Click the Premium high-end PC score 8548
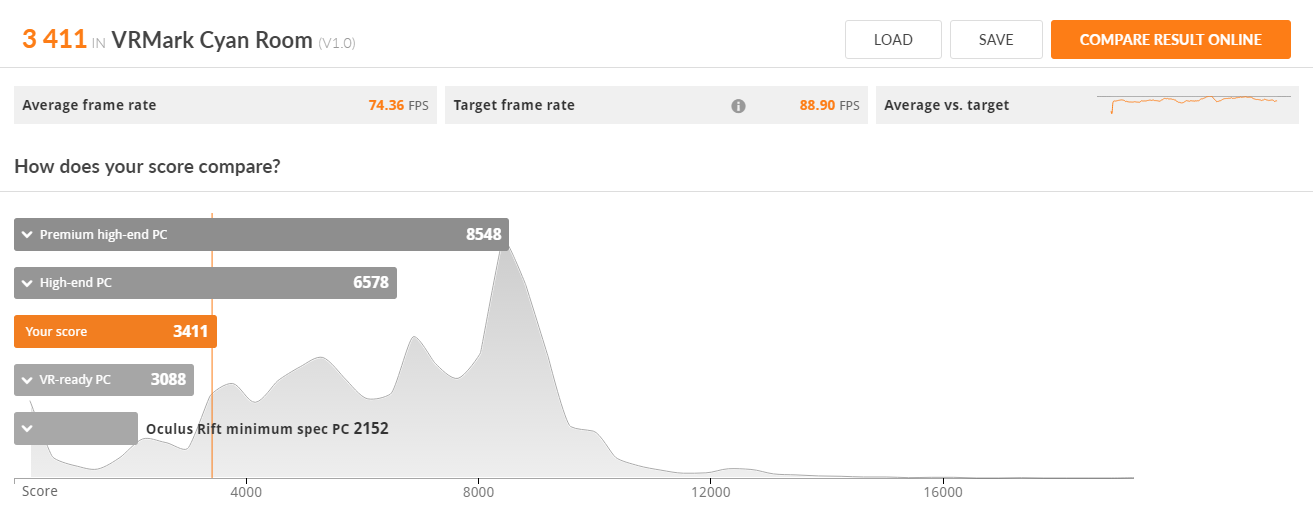The height and width of the screenshot is (525, 1313). tap(483, 235)
